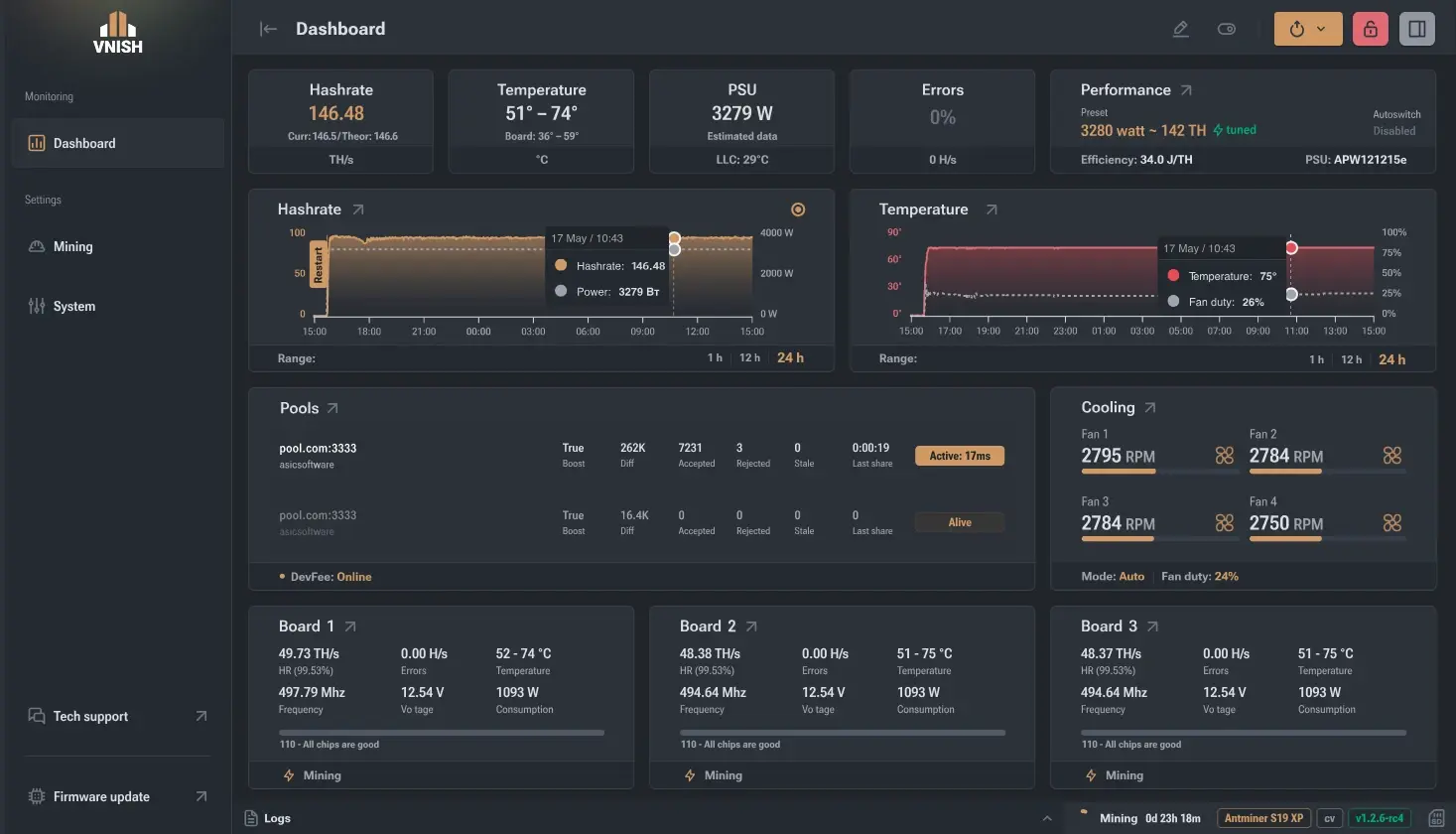Click the pencil edit icon in header
1456x834 pixels.
tap(1180, 29)
